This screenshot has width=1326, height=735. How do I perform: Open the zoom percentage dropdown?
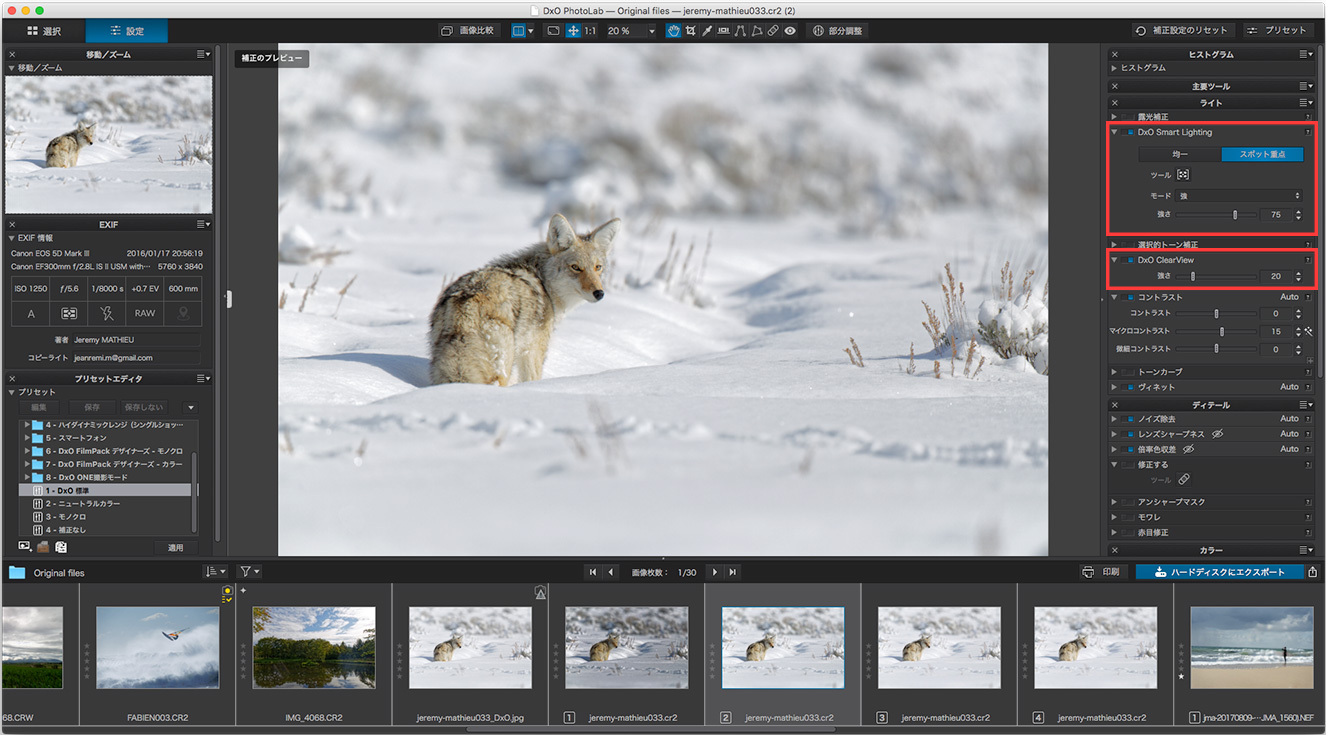click(x=652, y=31)
